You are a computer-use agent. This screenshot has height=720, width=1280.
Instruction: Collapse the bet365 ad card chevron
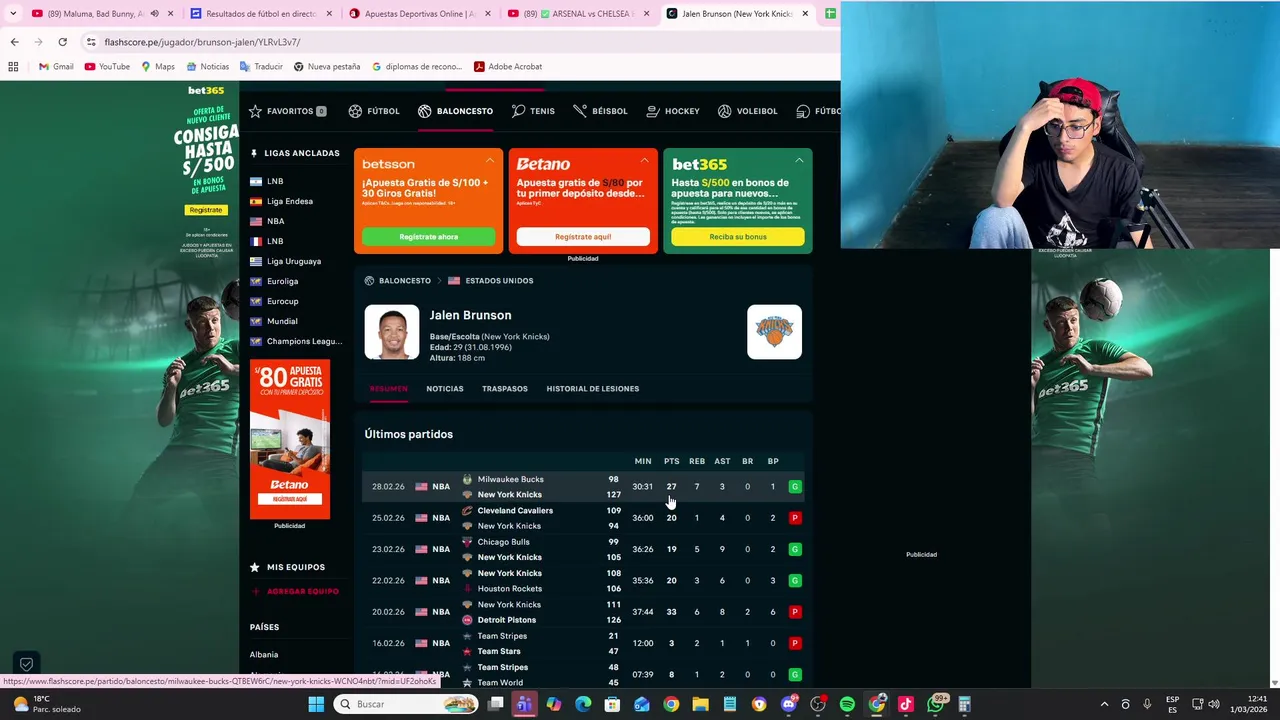tap(799, 160)
